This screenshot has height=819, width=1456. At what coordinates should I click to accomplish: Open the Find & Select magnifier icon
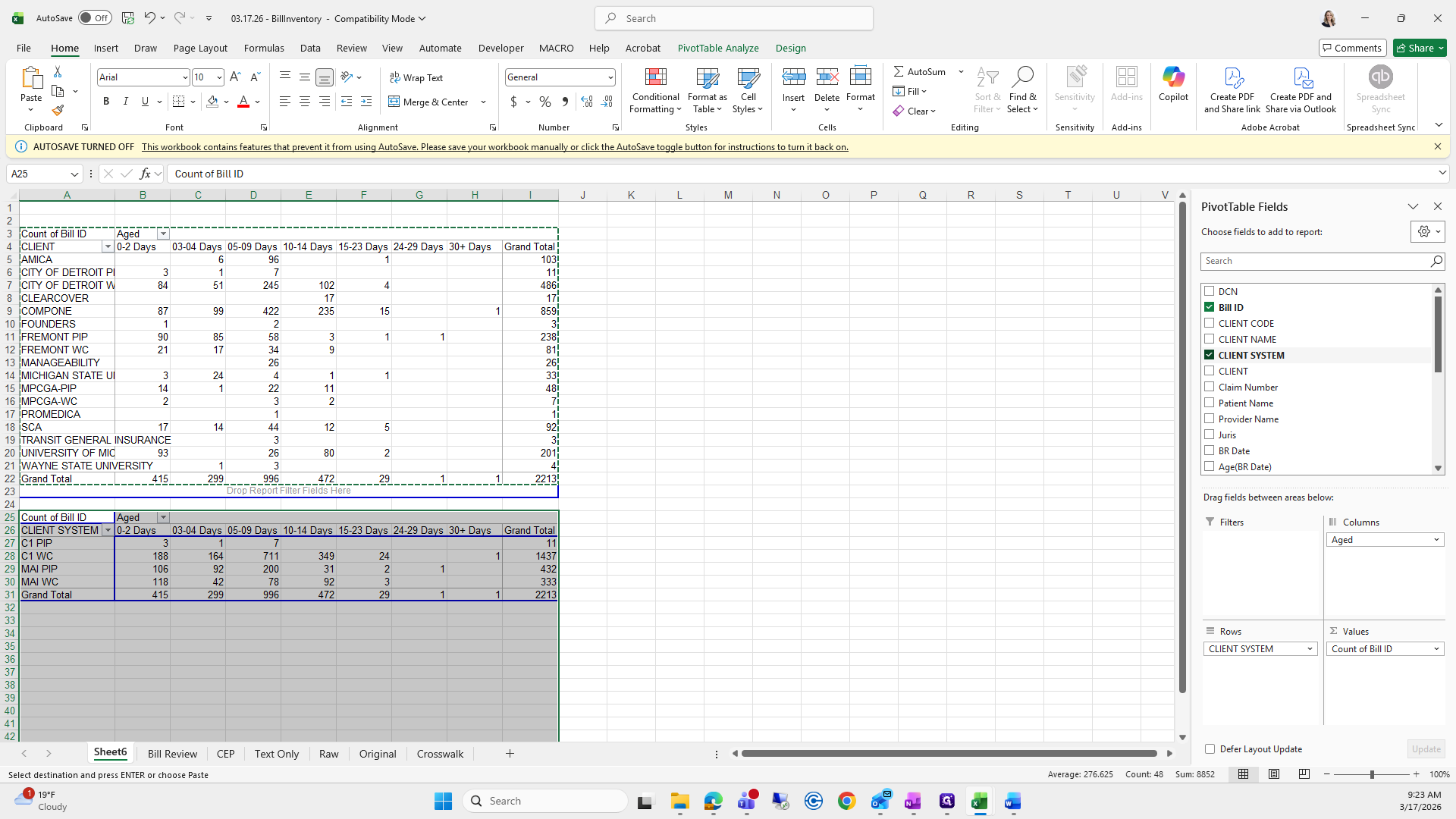(x=1022, y=77)
